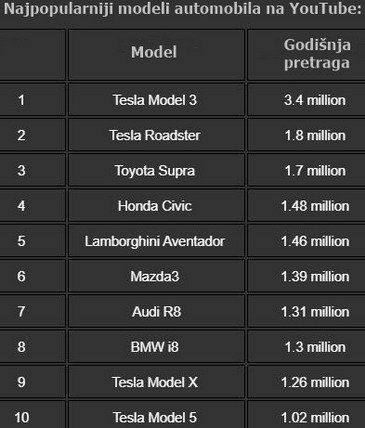This screenshot has width=365, height=428.
Task: Click the Audi R8 cell
Action: (156, 312)
